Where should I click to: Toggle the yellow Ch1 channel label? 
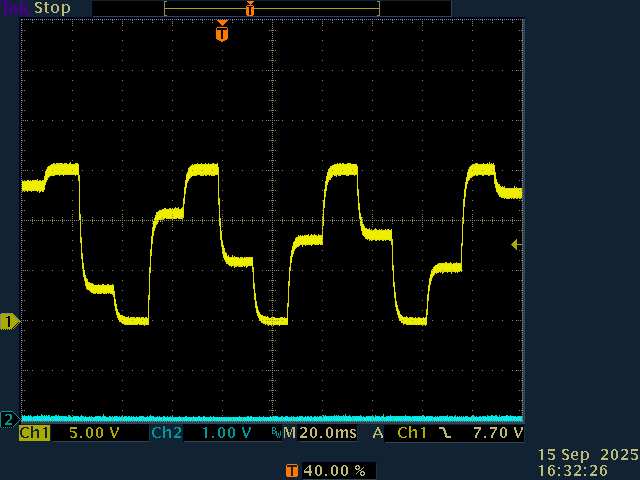tap(34, 433)
